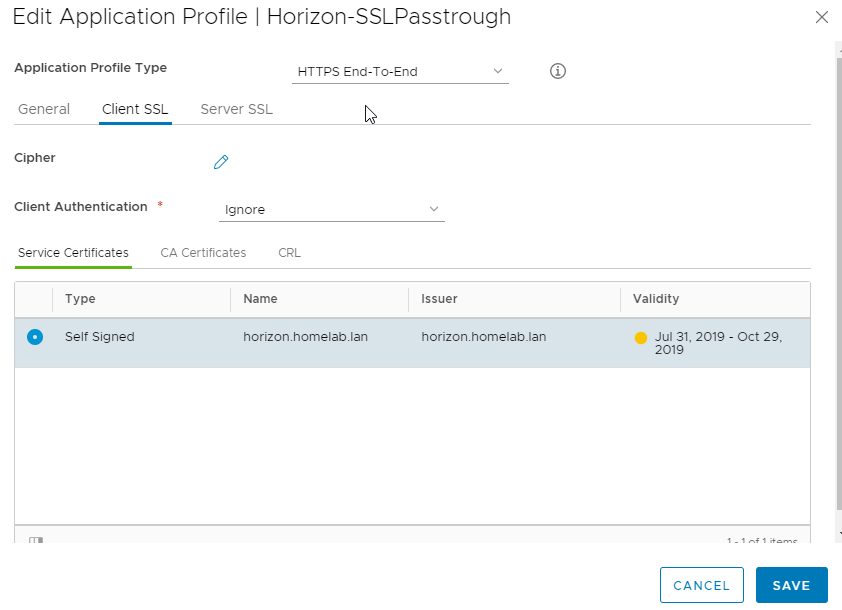
Task: Click 'horizon.homelab.lan' in the Name column
Action: [x=305, y=337]
